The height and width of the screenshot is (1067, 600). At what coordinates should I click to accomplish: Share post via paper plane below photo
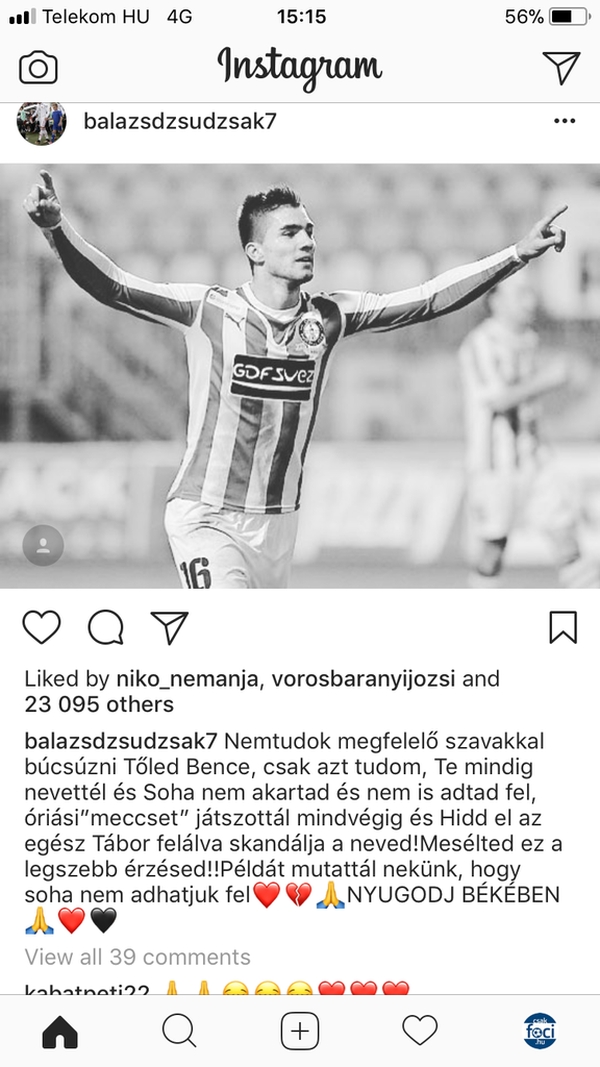pyautogui.click(x=169, y=627)
